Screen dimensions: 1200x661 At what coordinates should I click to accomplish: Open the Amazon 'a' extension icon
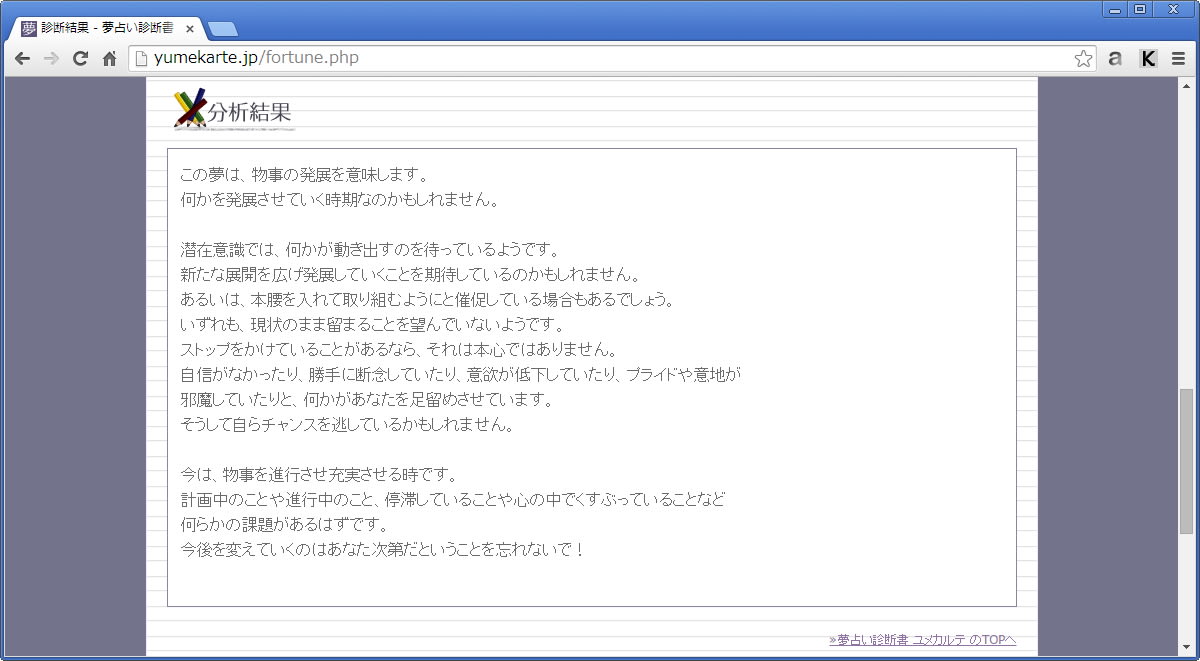(1115, 59)
